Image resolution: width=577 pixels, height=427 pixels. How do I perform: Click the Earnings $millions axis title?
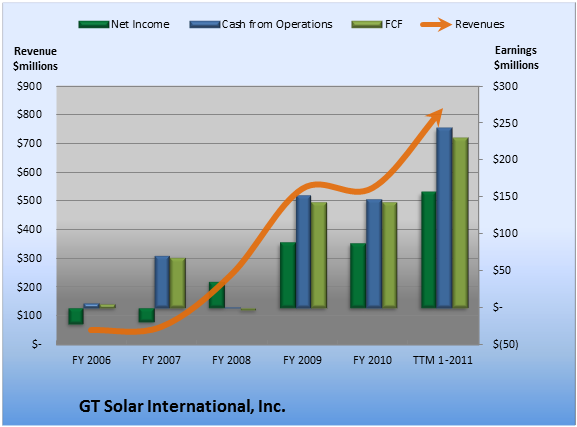516,58
